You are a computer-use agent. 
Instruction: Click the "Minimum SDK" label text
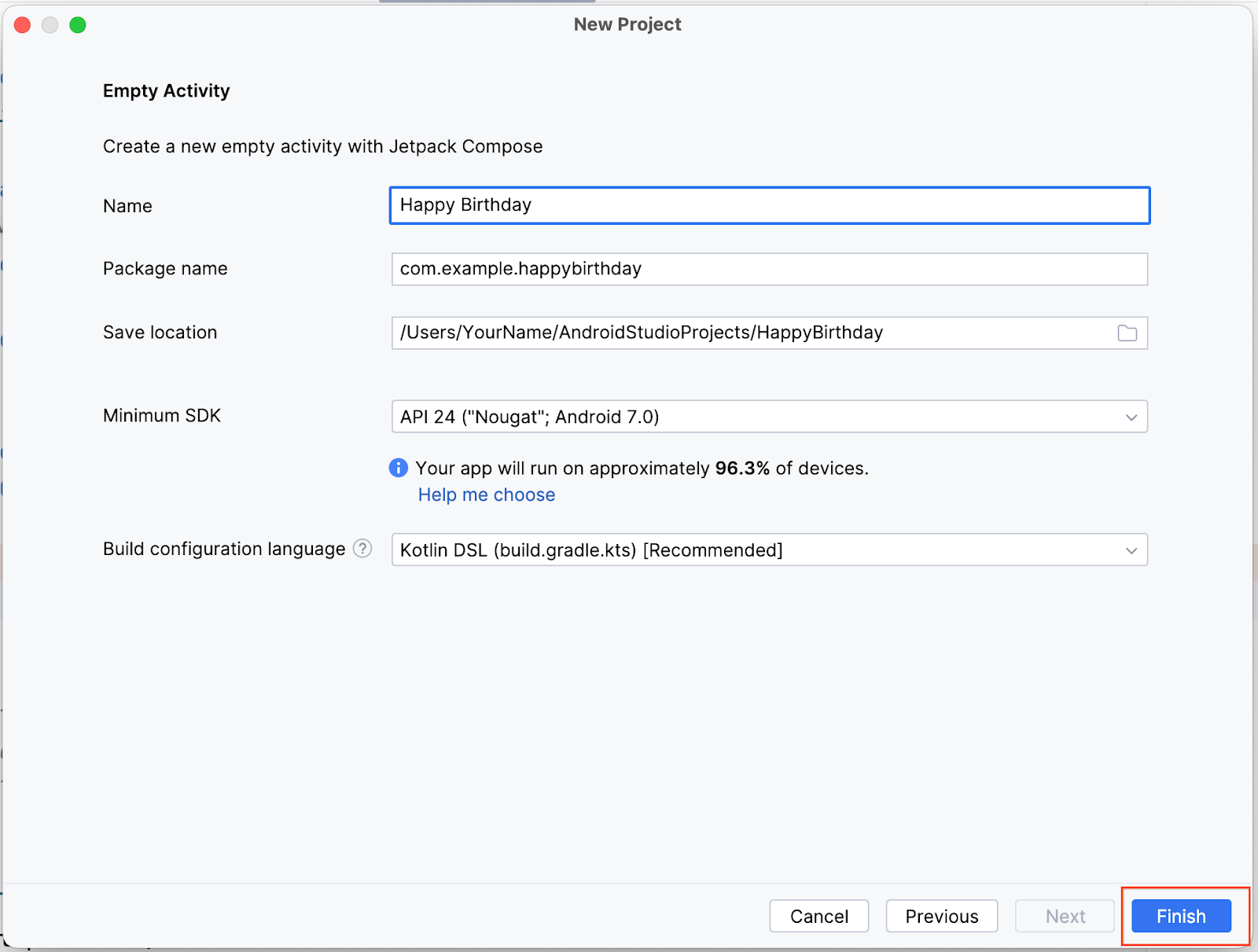(x=162, y=416)
